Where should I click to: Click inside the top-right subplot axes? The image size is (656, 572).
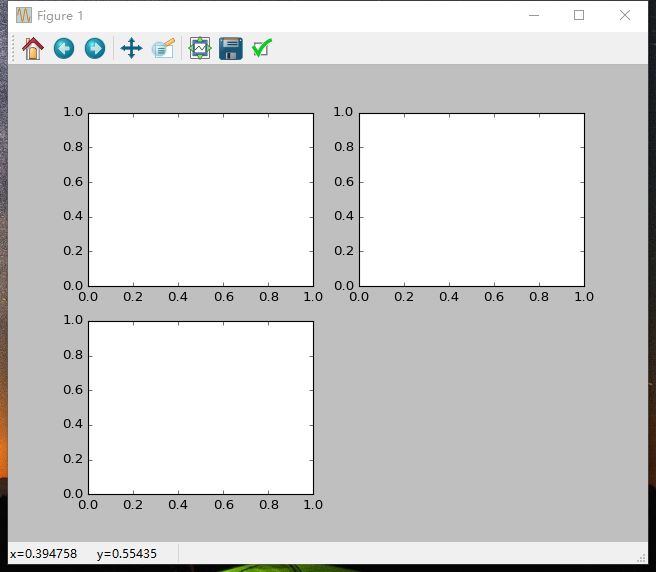(x=472, y=200)
